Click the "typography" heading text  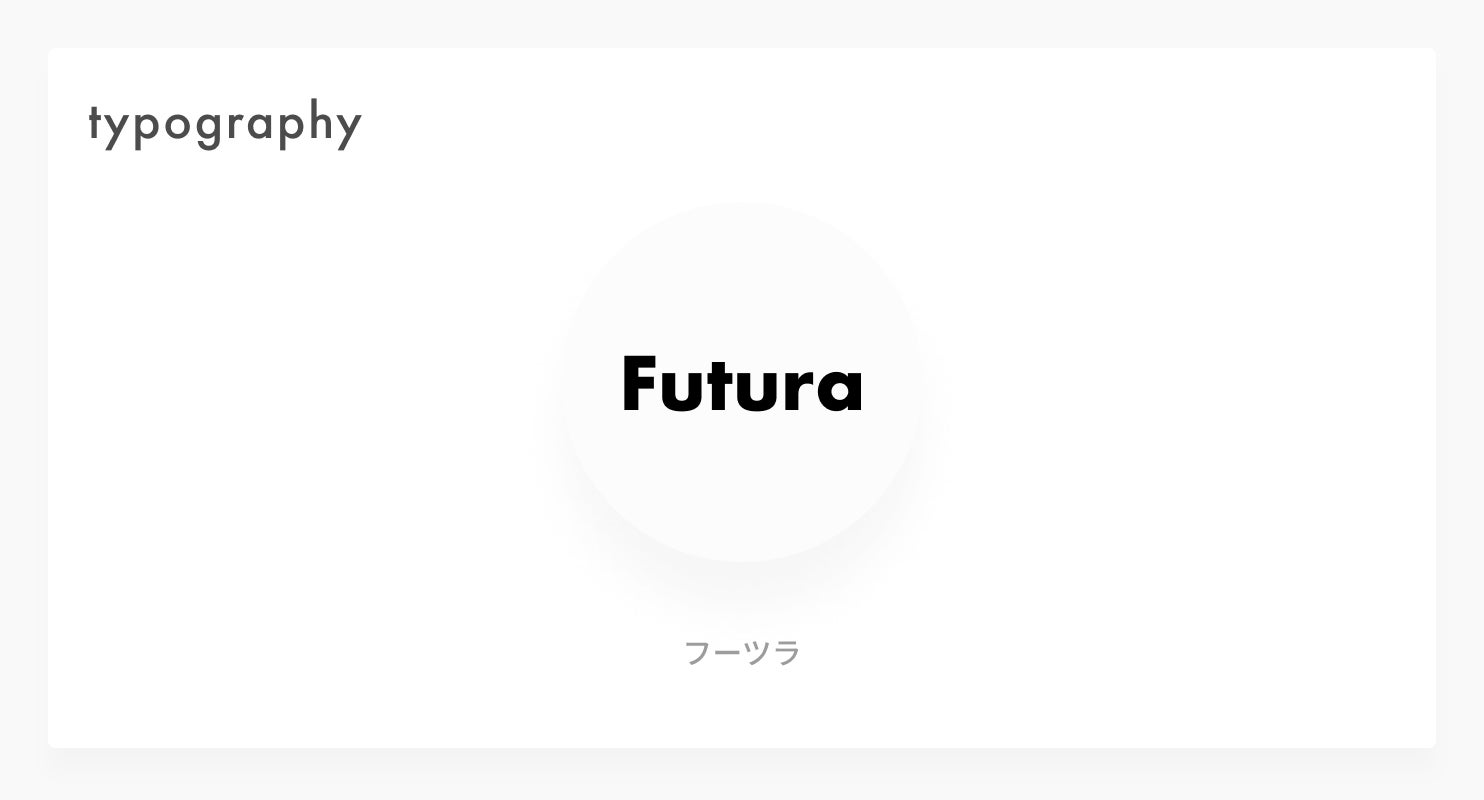coord(225,124)
